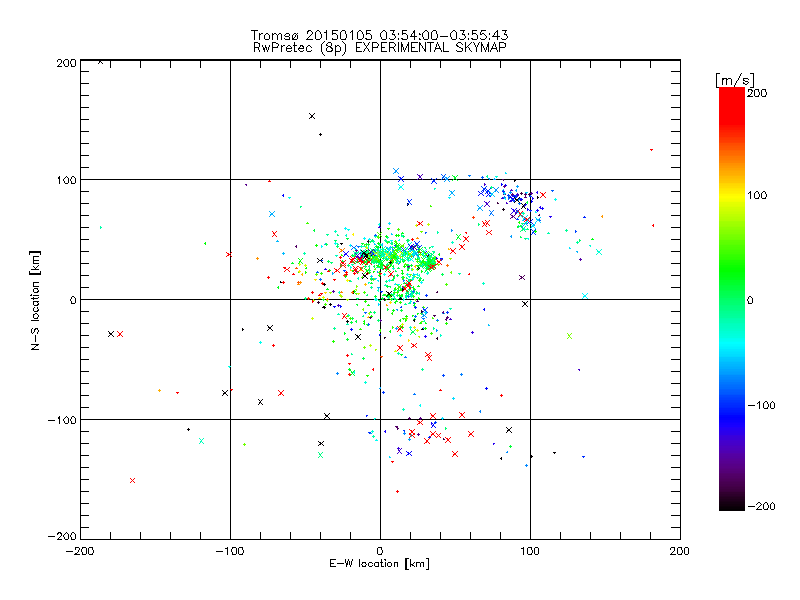Click the velocity colorbar gradient
The width and height of the screenshot is (800, 600).
tap(732, 299)
